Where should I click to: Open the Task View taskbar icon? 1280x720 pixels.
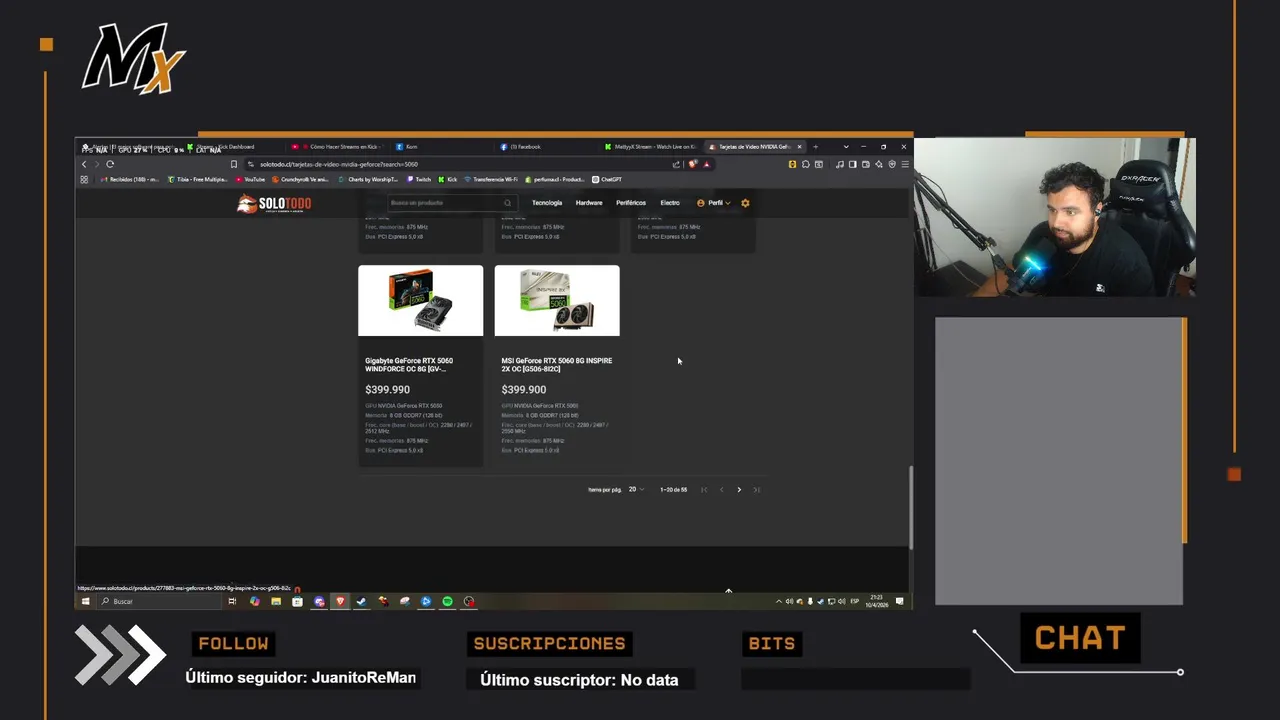point(232,602)
